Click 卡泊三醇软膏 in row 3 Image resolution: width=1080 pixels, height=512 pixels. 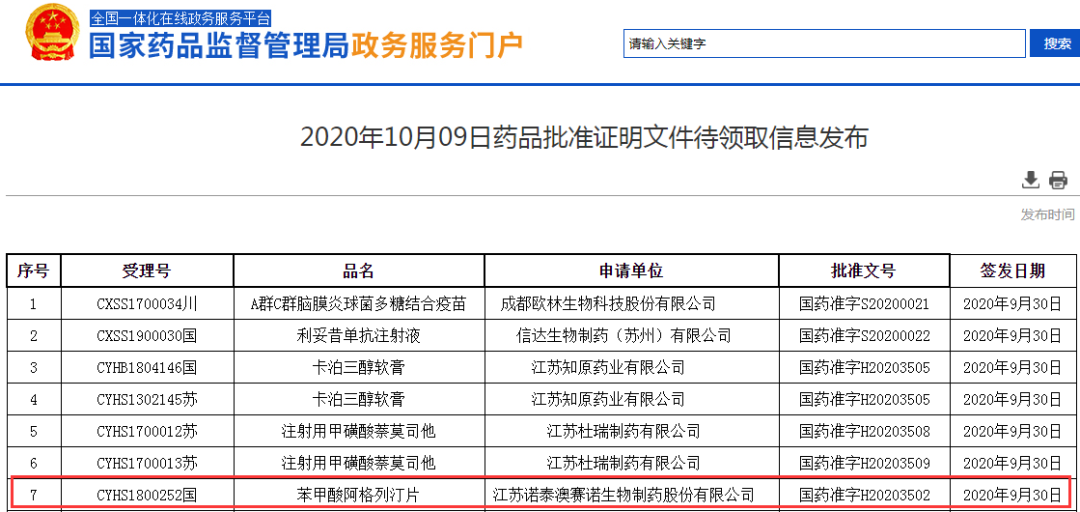(358, 367)
